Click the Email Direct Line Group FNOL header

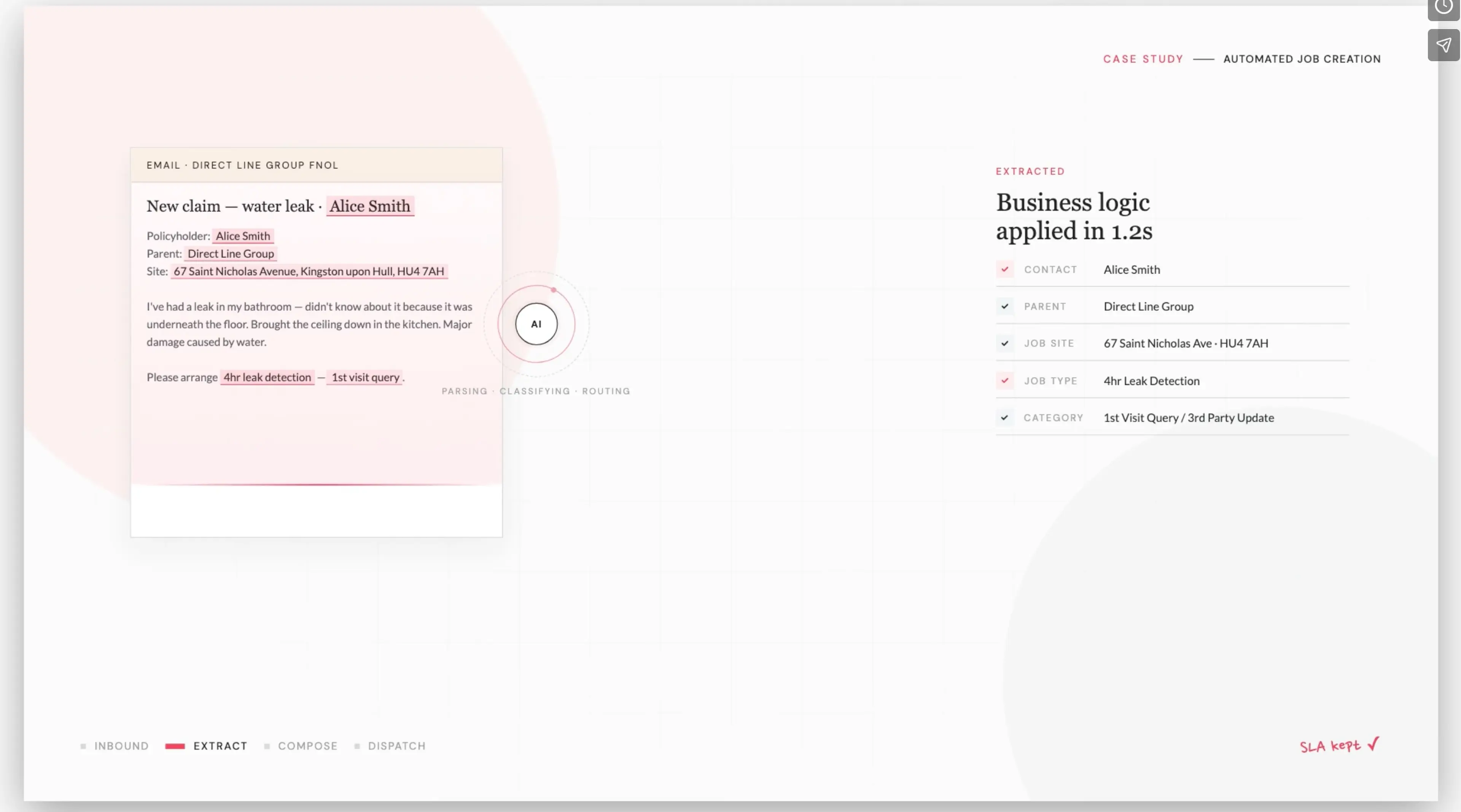click(317, 165)
